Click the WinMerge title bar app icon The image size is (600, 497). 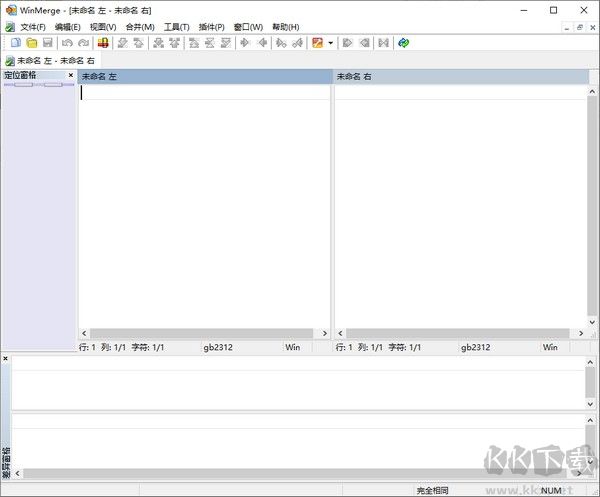tap(11, 10)
